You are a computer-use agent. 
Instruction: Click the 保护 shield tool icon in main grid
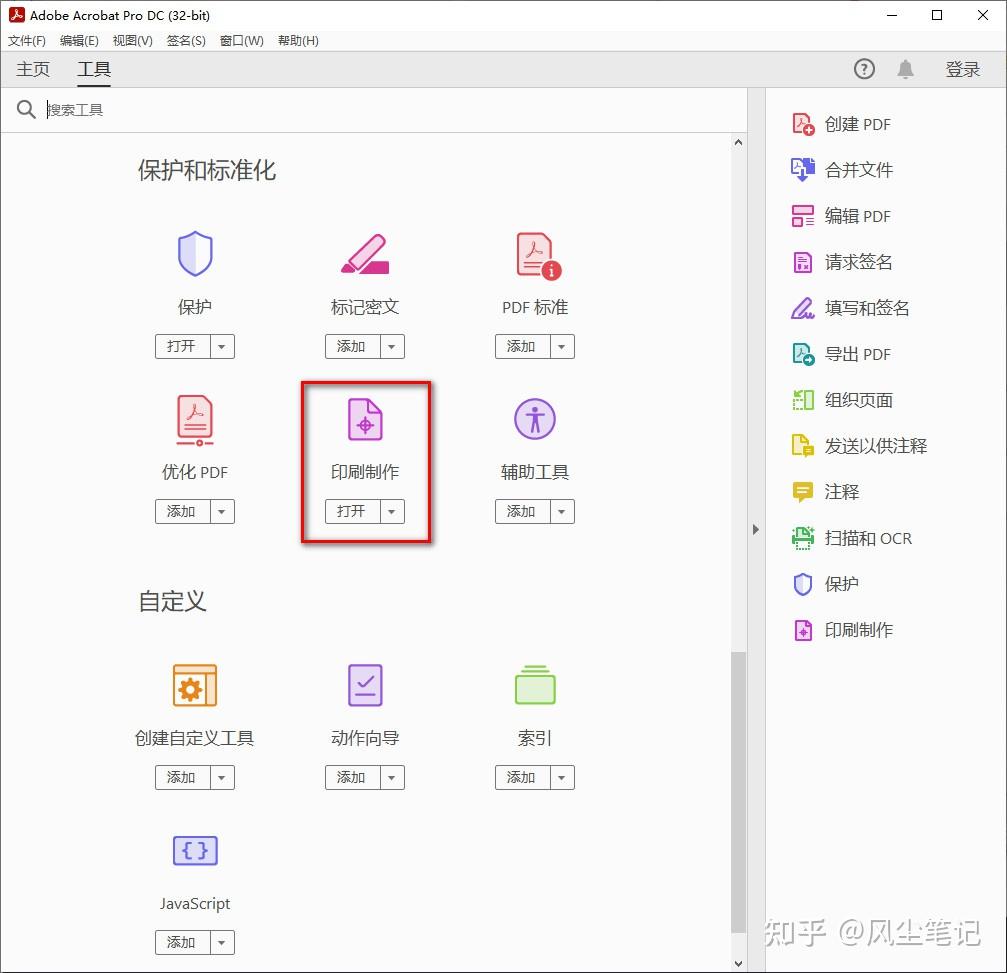195,254
